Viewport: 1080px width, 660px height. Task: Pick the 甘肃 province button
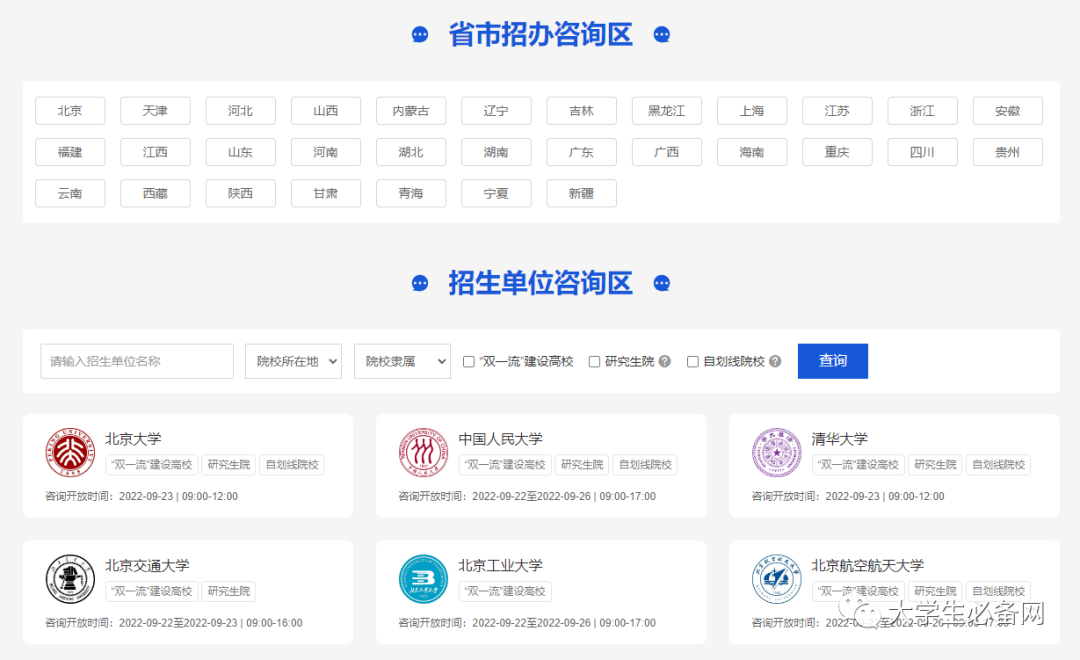326,194
